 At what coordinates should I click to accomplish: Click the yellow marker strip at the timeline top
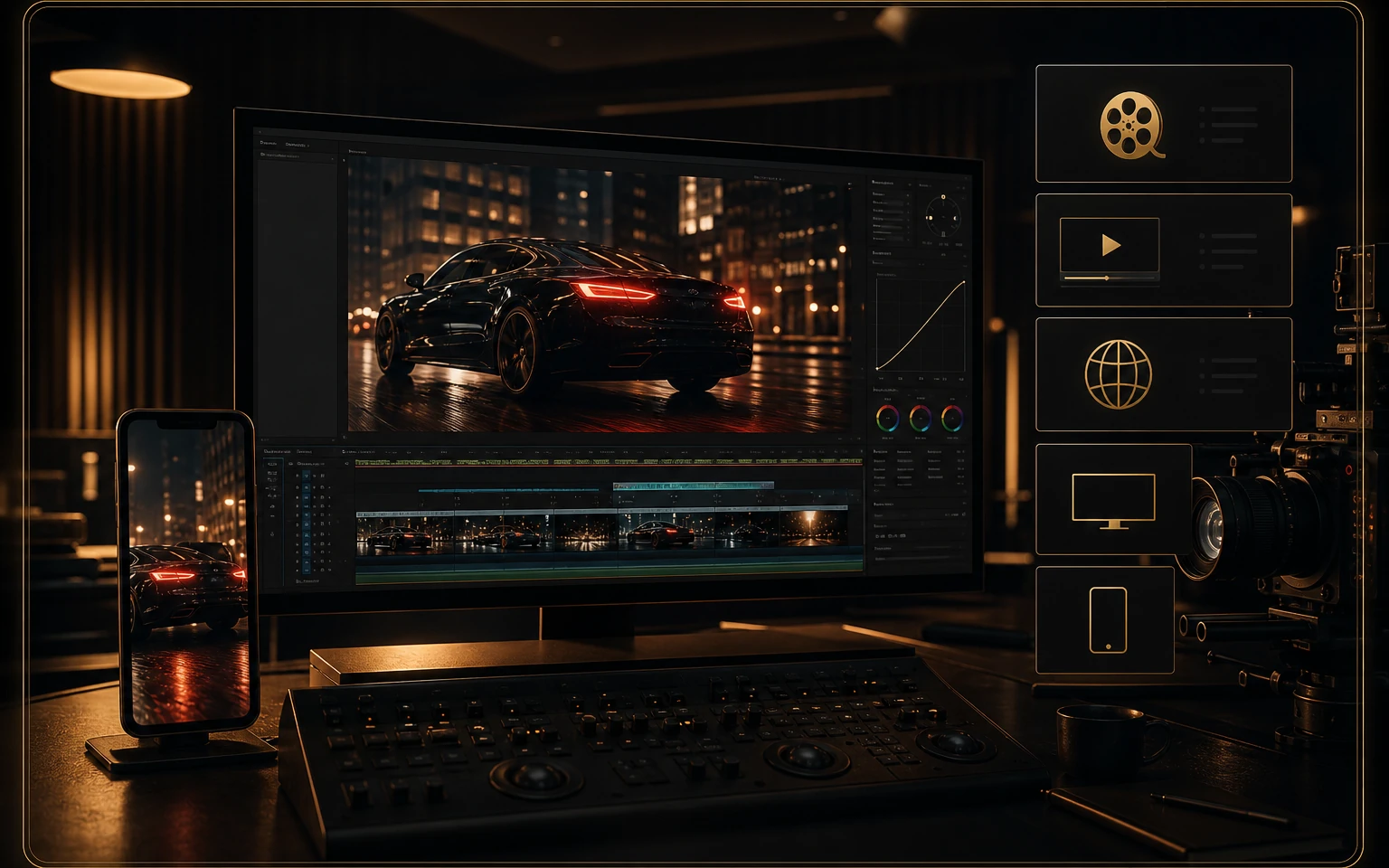[x=609, y=462]
